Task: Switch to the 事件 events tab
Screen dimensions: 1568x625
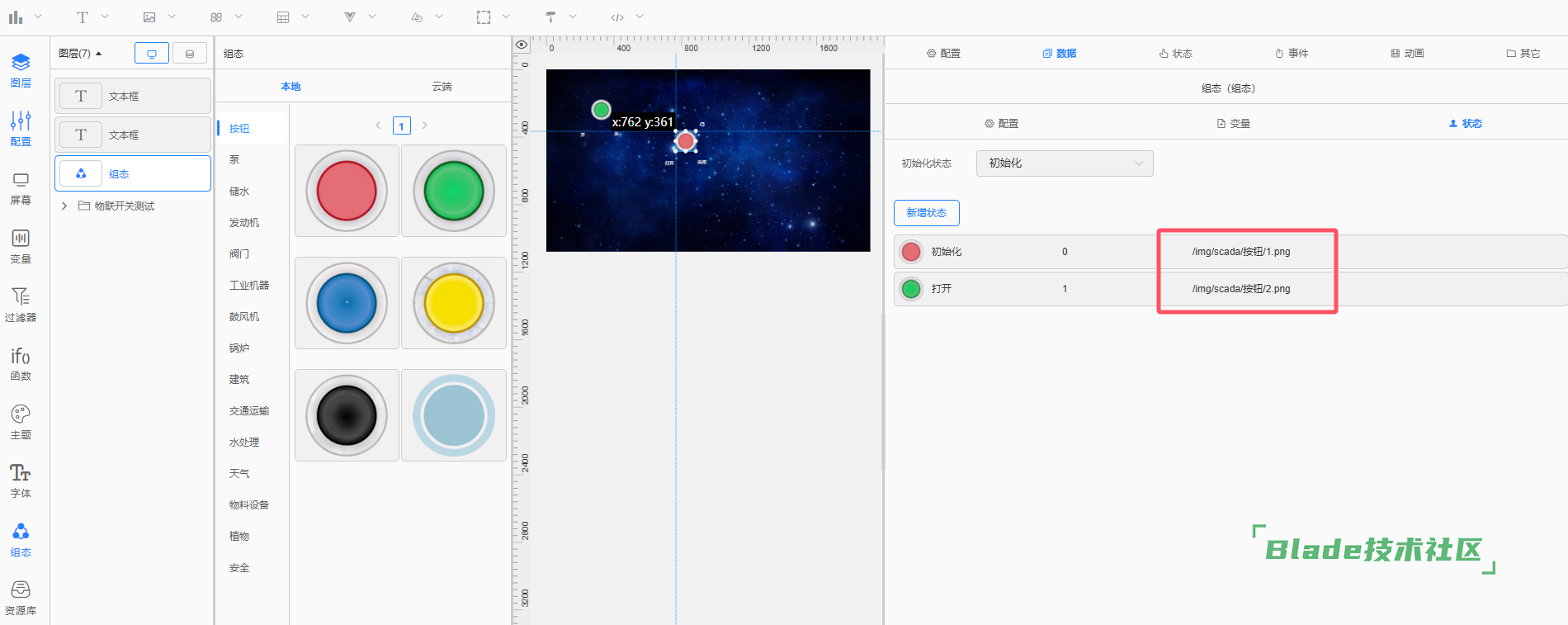Action: click(1292, 53)
